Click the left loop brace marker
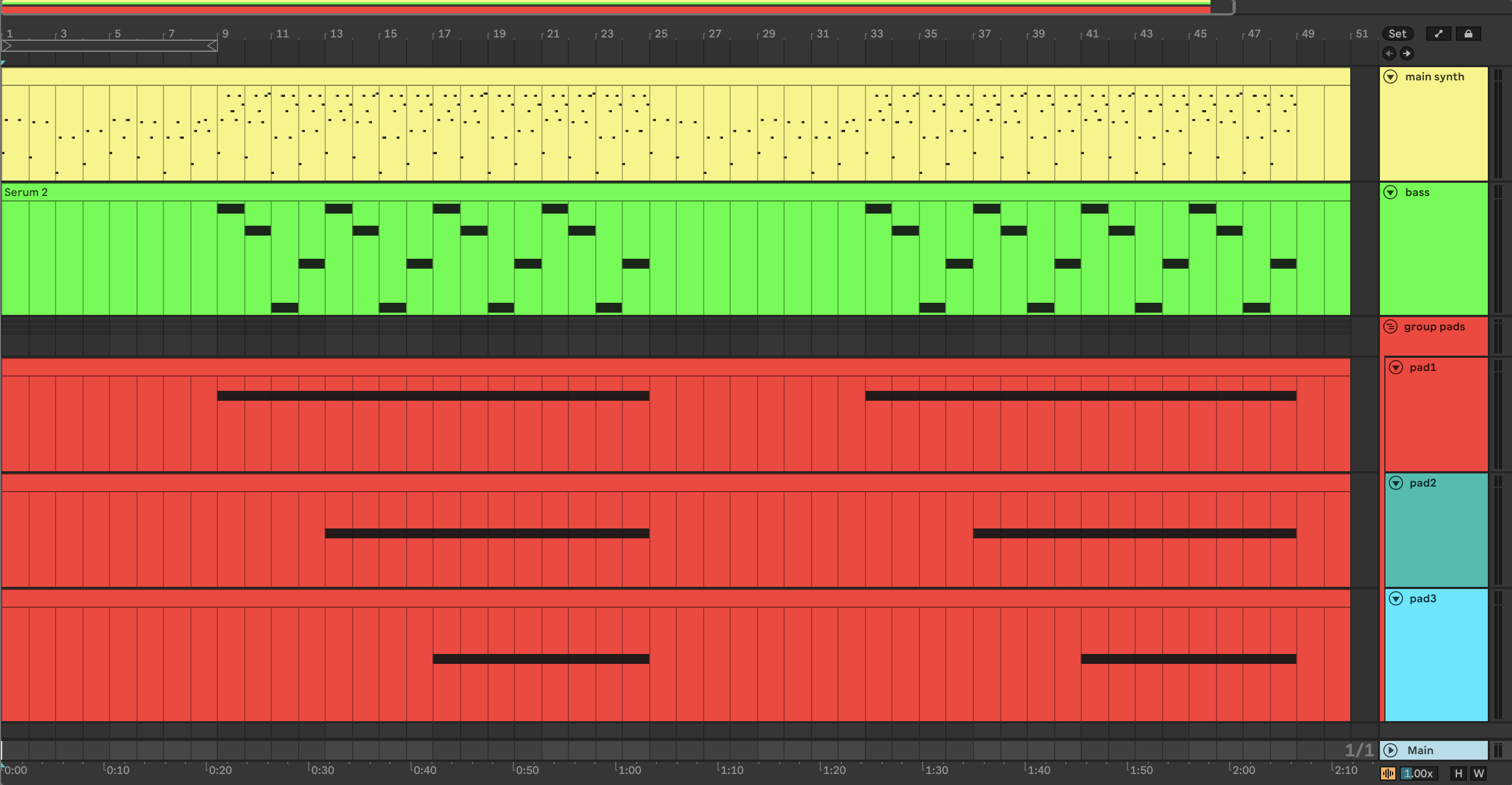The width and height of the screenshot is (1512, 785). pos(8,46)
